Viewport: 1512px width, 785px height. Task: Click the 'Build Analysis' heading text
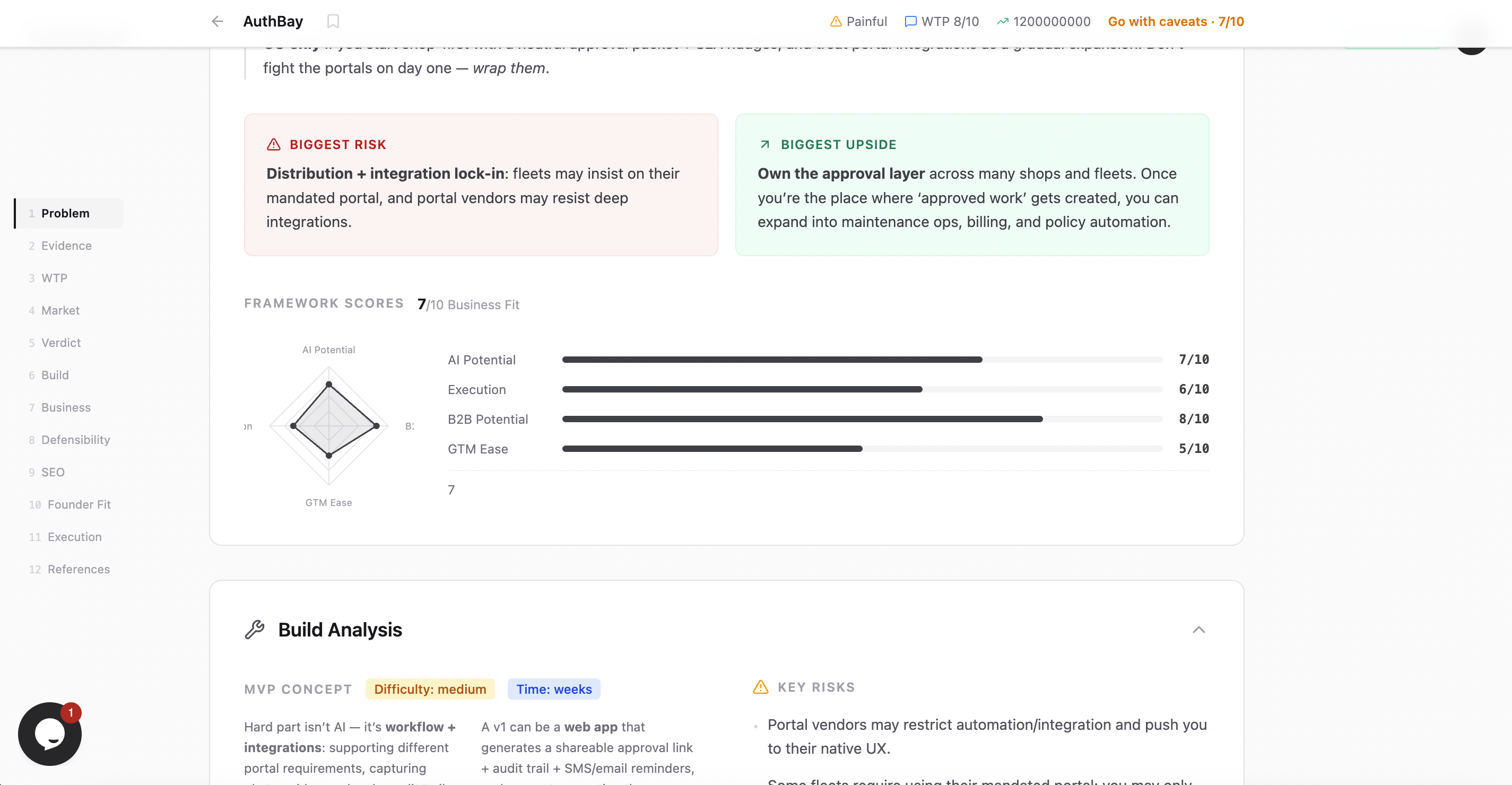coord(340,630)
